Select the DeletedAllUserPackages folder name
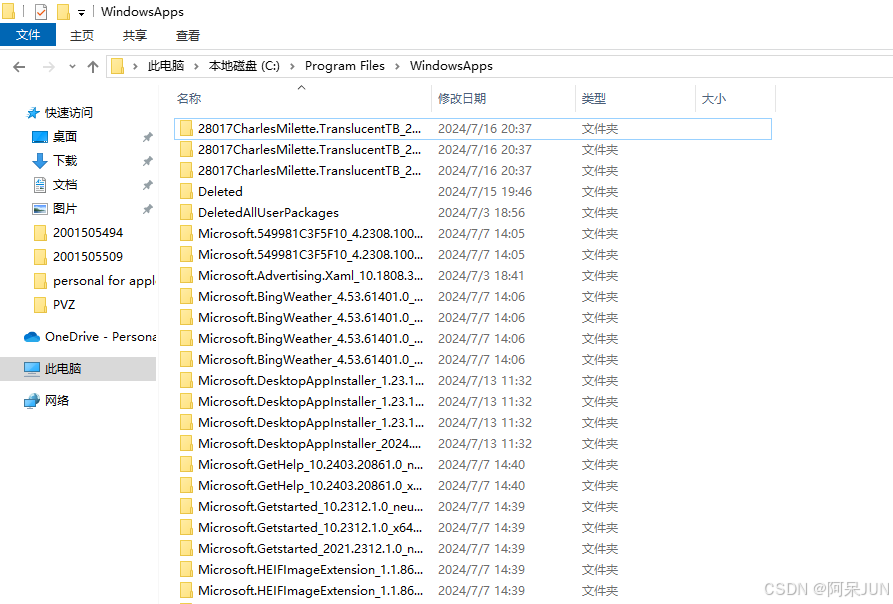Screen dimensions: 893x604 point(268,212)
